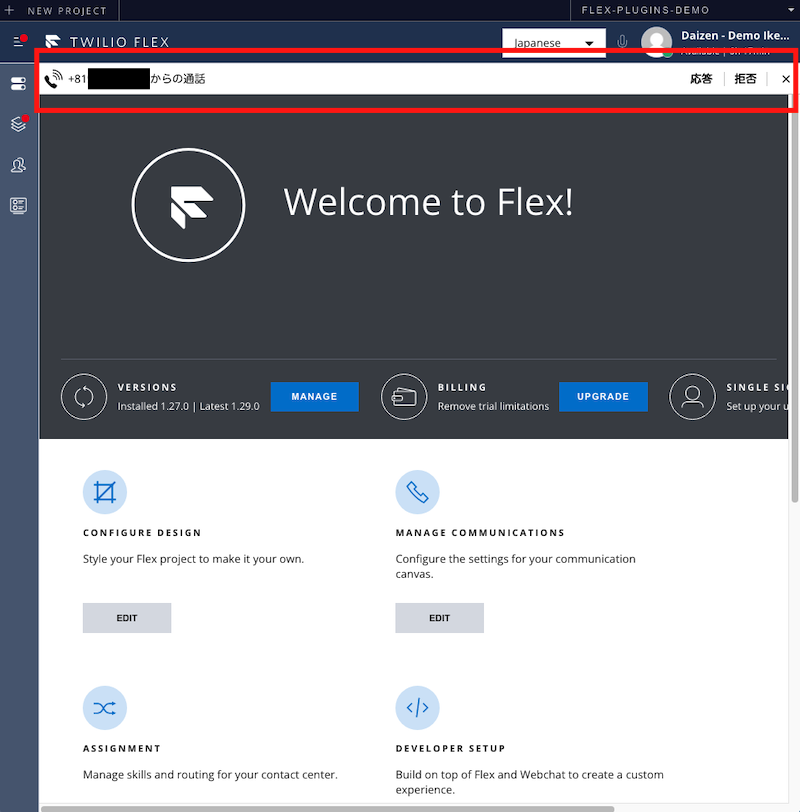Answer the call with 応答
800x812 pixels.
pos(701,79)
